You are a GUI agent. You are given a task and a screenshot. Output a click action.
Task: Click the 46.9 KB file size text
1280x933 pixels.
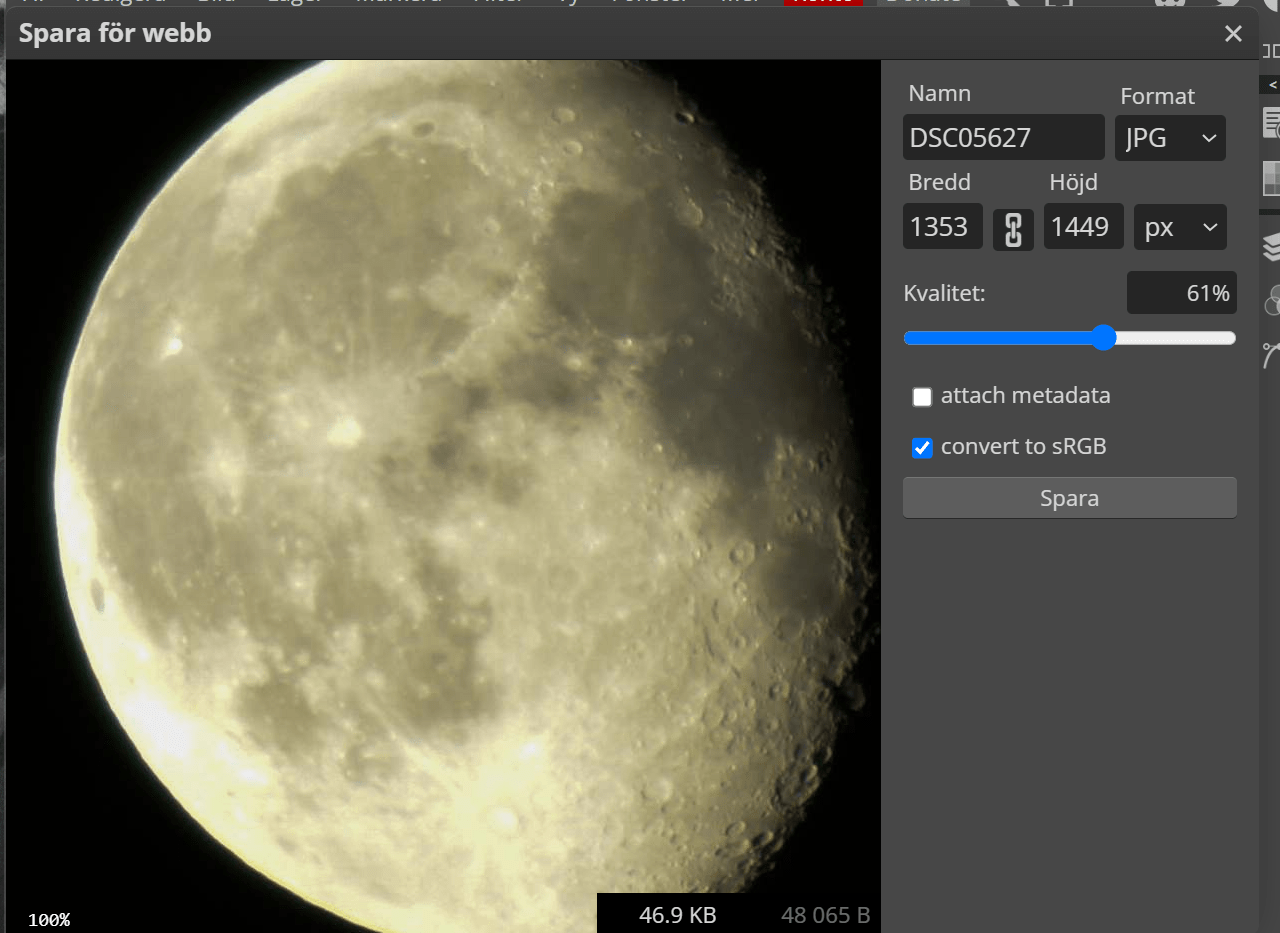(x=678, y=915)
